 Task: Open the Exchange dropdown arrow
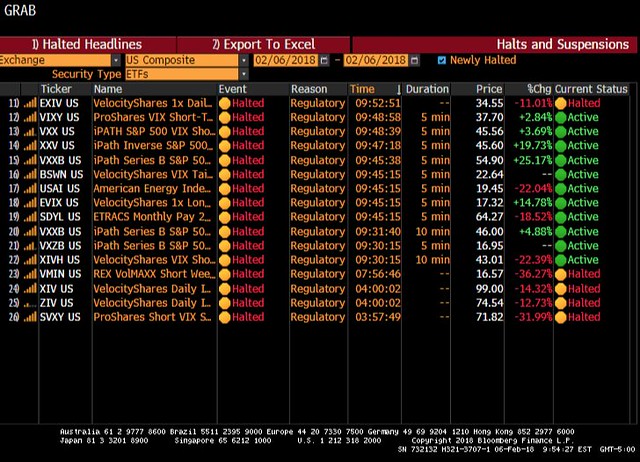pos(116,60)
